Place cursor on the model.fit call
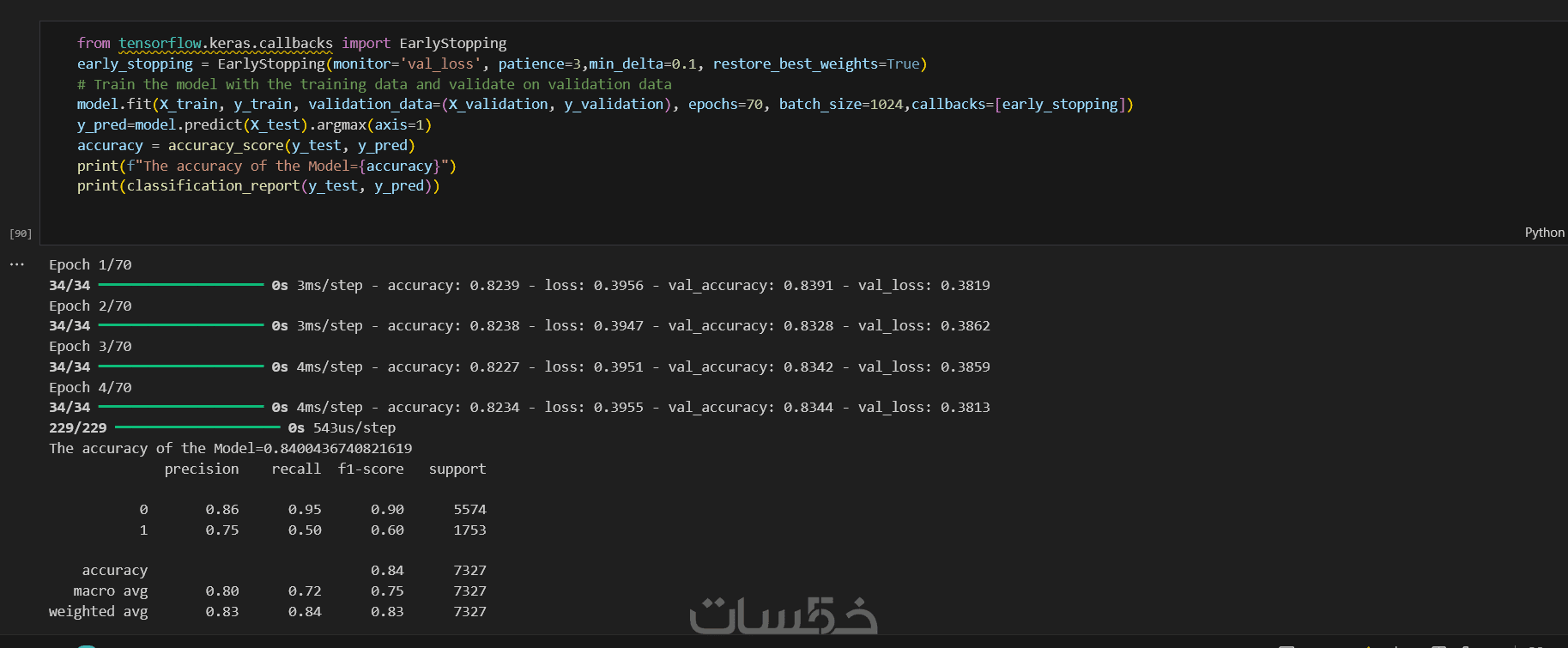This screenshot has width=1568, height=648. pos(114,104)
